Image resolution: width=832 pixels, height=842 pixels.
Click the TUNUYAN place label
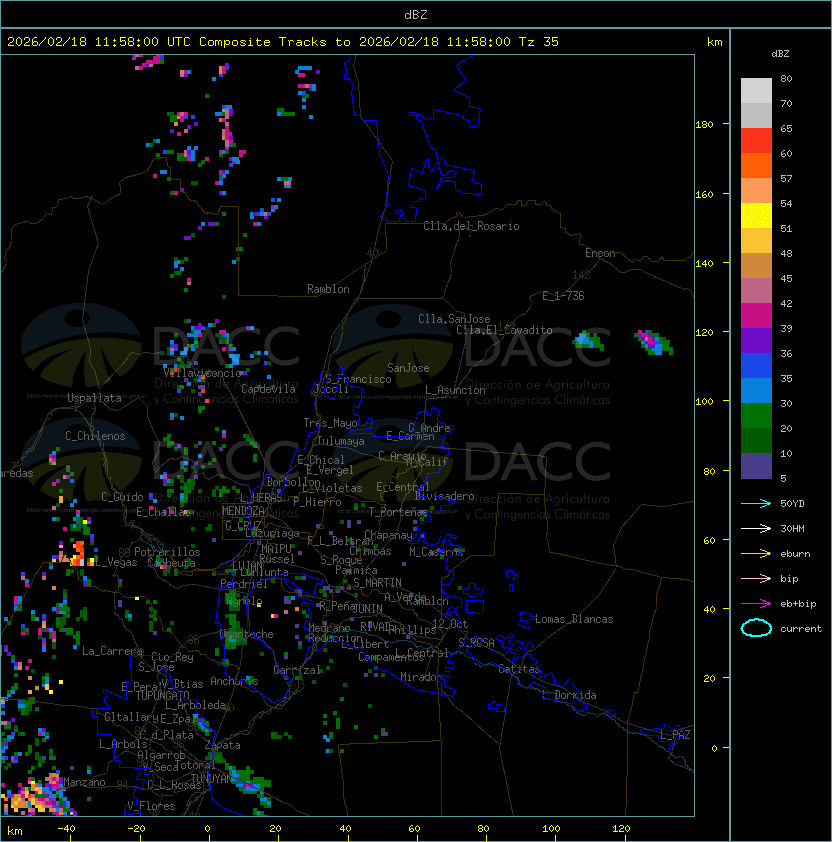click(x=213, y=778)
